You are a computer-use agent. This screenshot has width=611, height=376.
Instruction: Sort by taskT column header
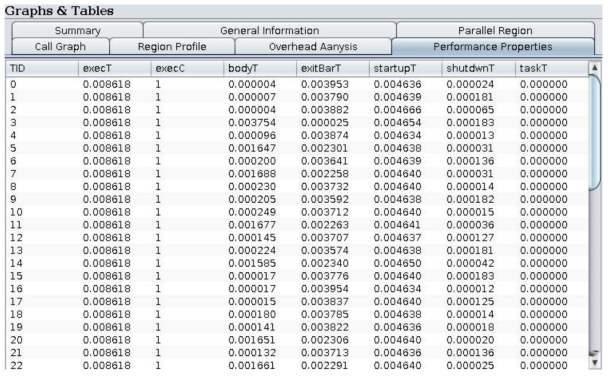tap(551, 69)
